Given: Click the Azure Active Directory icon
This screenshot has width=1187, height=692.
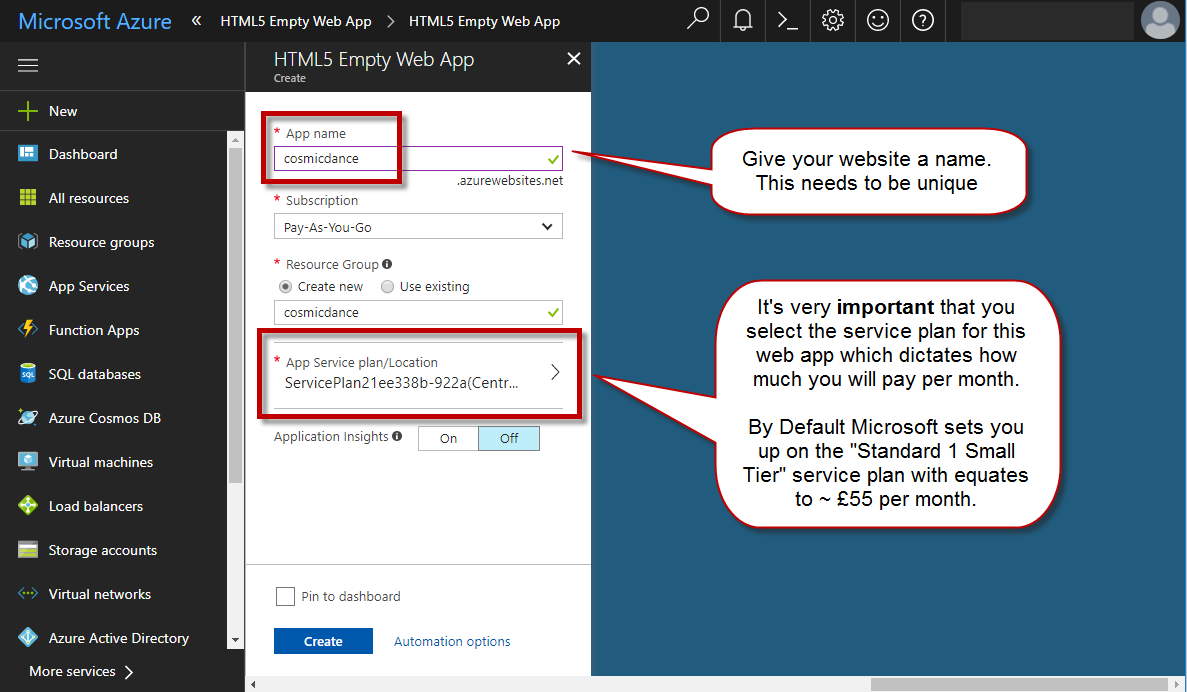Looking at the screenshot, I should pos(28,637).
